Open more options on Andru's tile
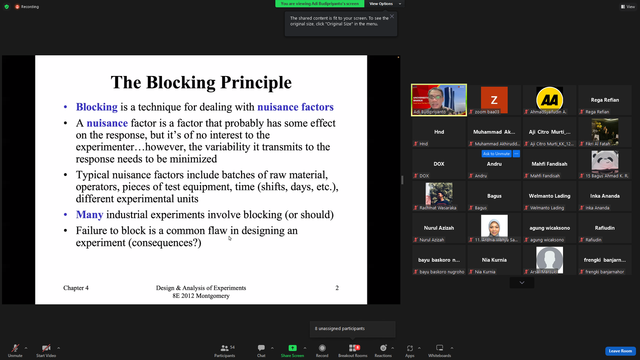This screenshot has height=360, width=640. (516, 154)
